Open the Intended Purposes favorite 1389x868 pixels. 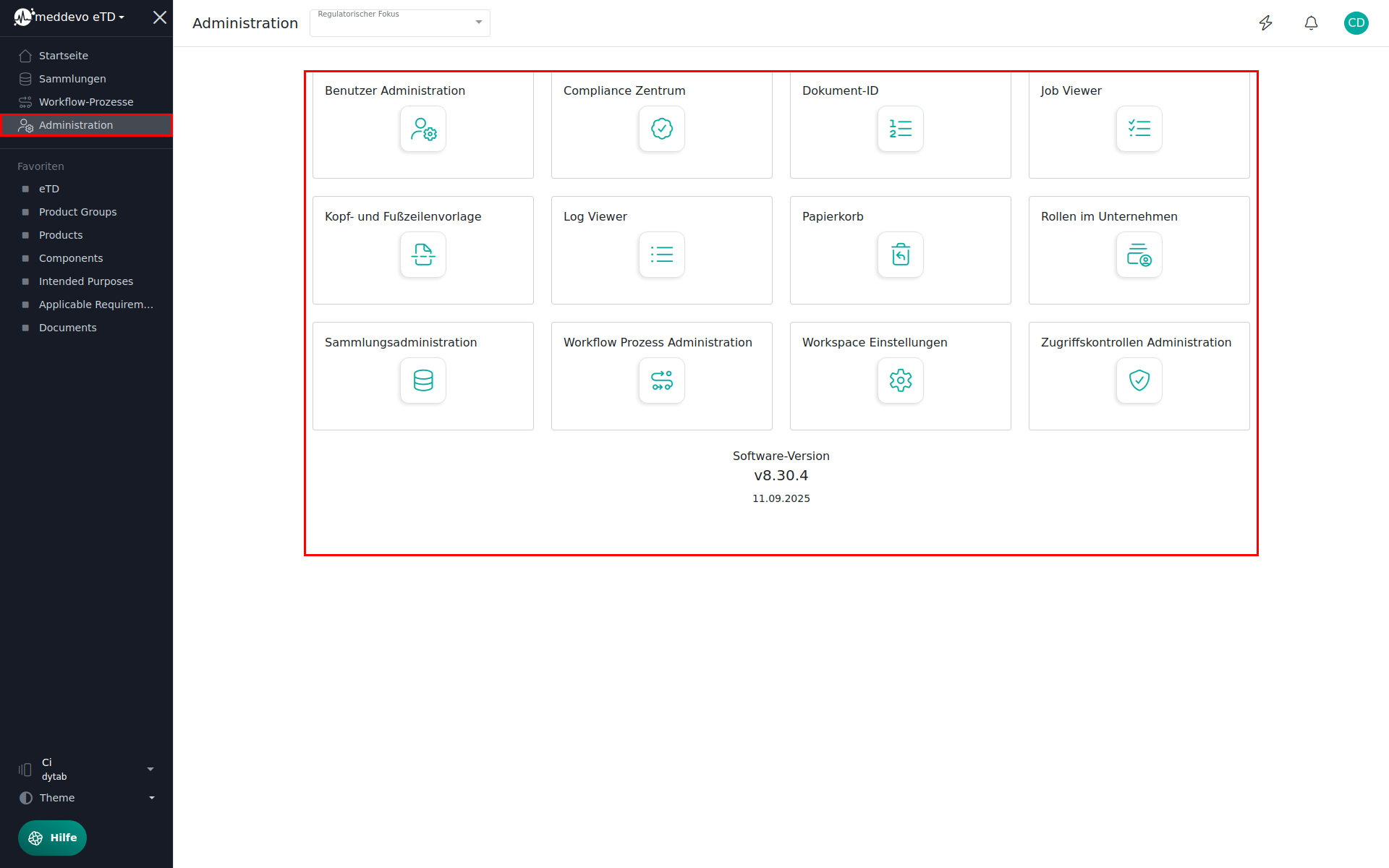tap(87, 281)
